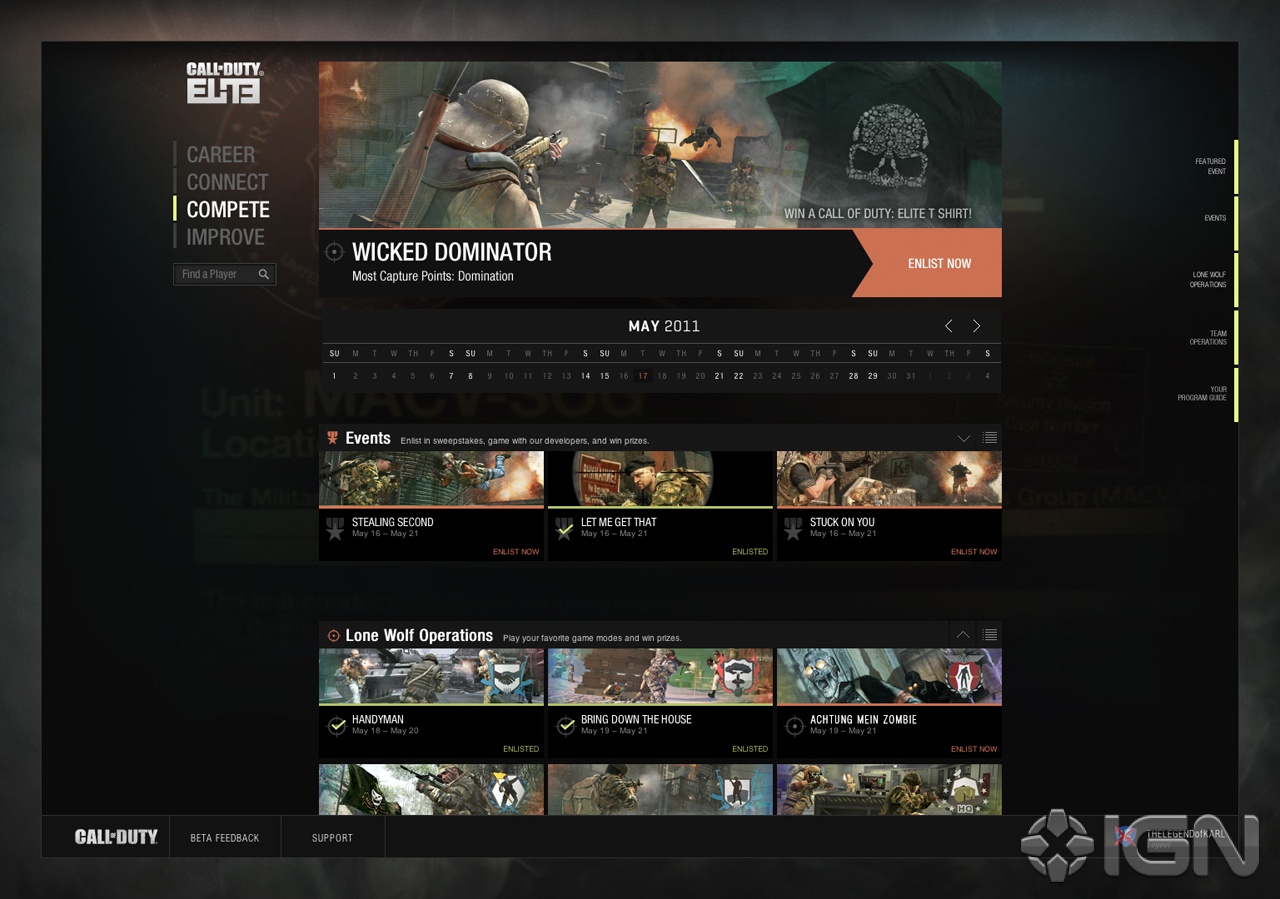Viewport: 1280px width, 899px height.
Task: Open the Stuck On You event thumbnail
Action: [889, 478]
